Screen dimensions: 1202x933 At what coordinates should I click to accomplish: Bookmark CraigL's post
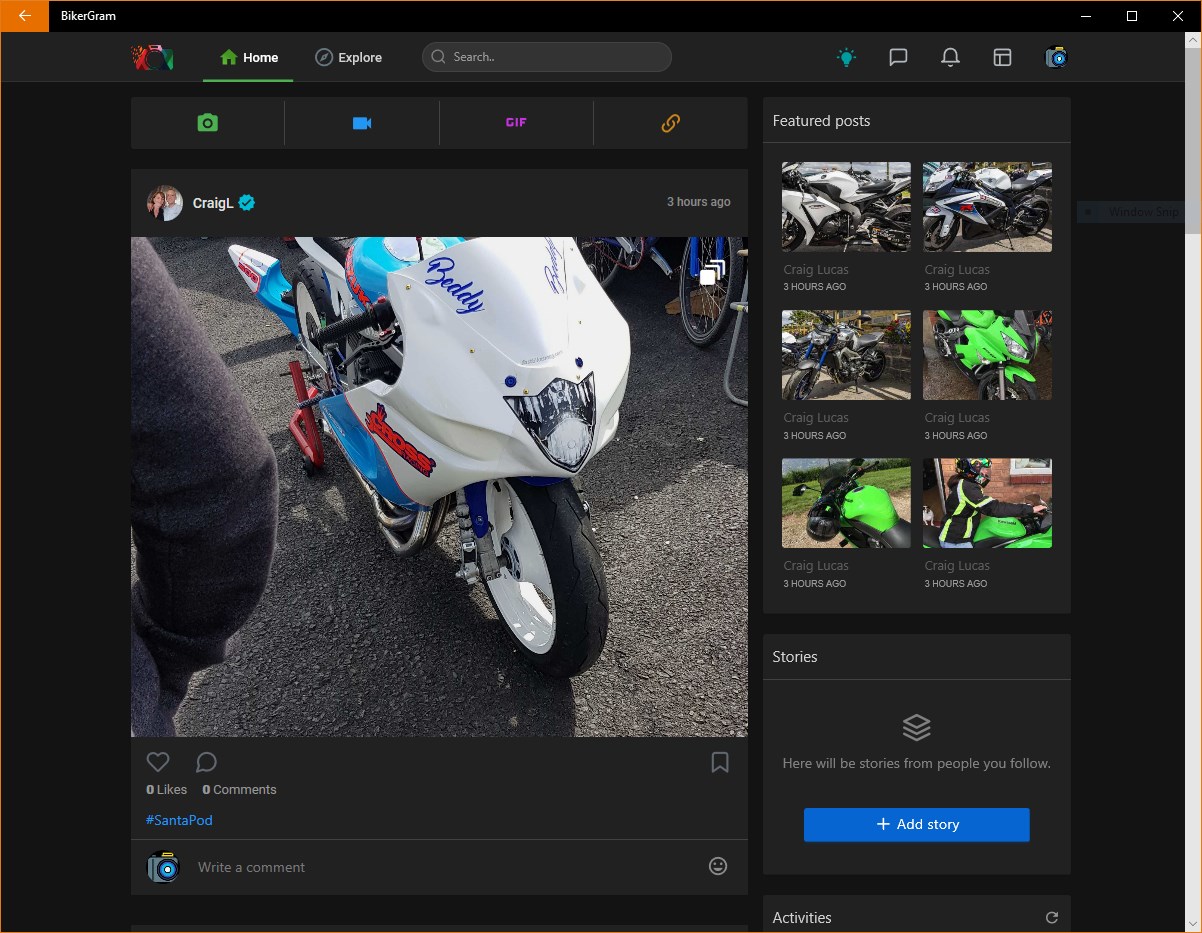coord(719,763)
